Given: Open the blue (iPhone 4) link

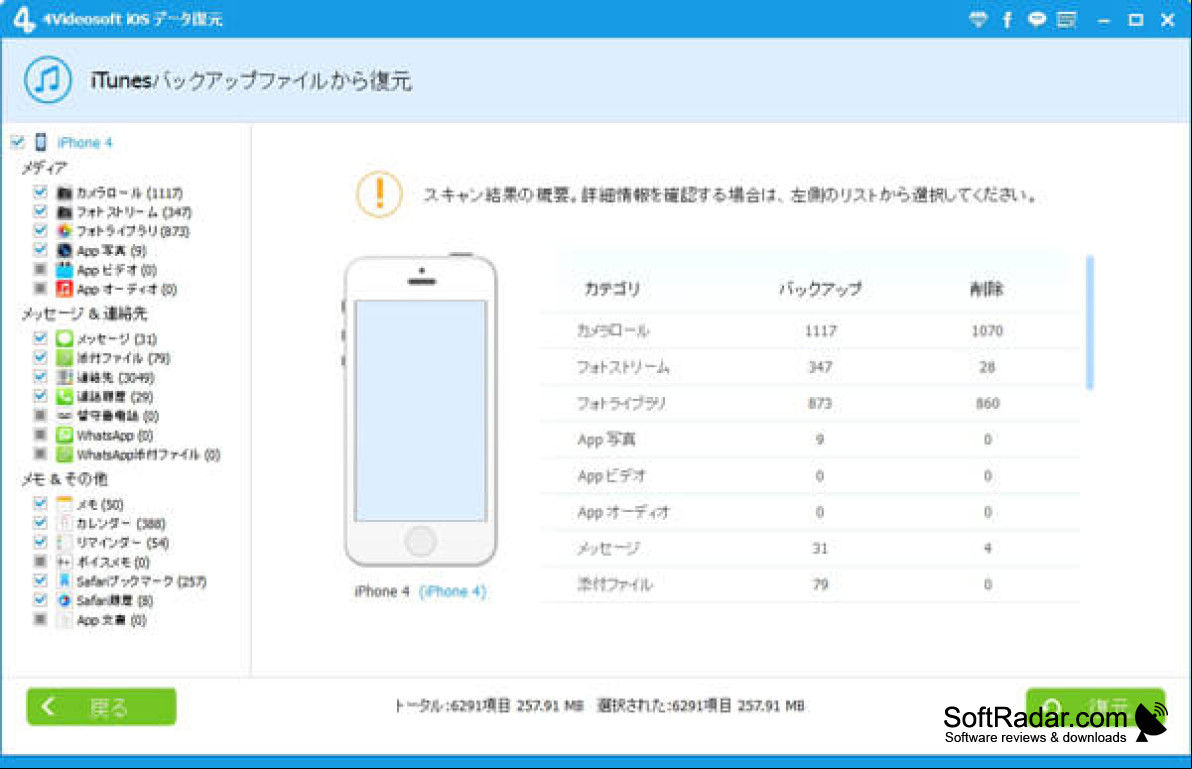Looking at the screenshot, I should point(453,591).
